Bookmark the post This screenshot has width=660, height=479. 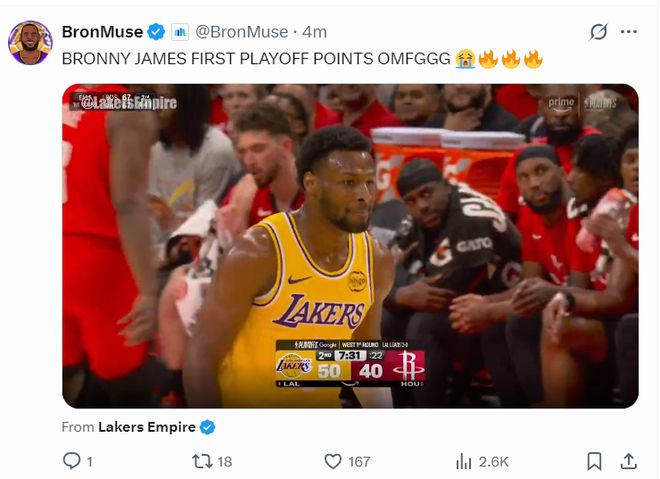pos(594,461)
